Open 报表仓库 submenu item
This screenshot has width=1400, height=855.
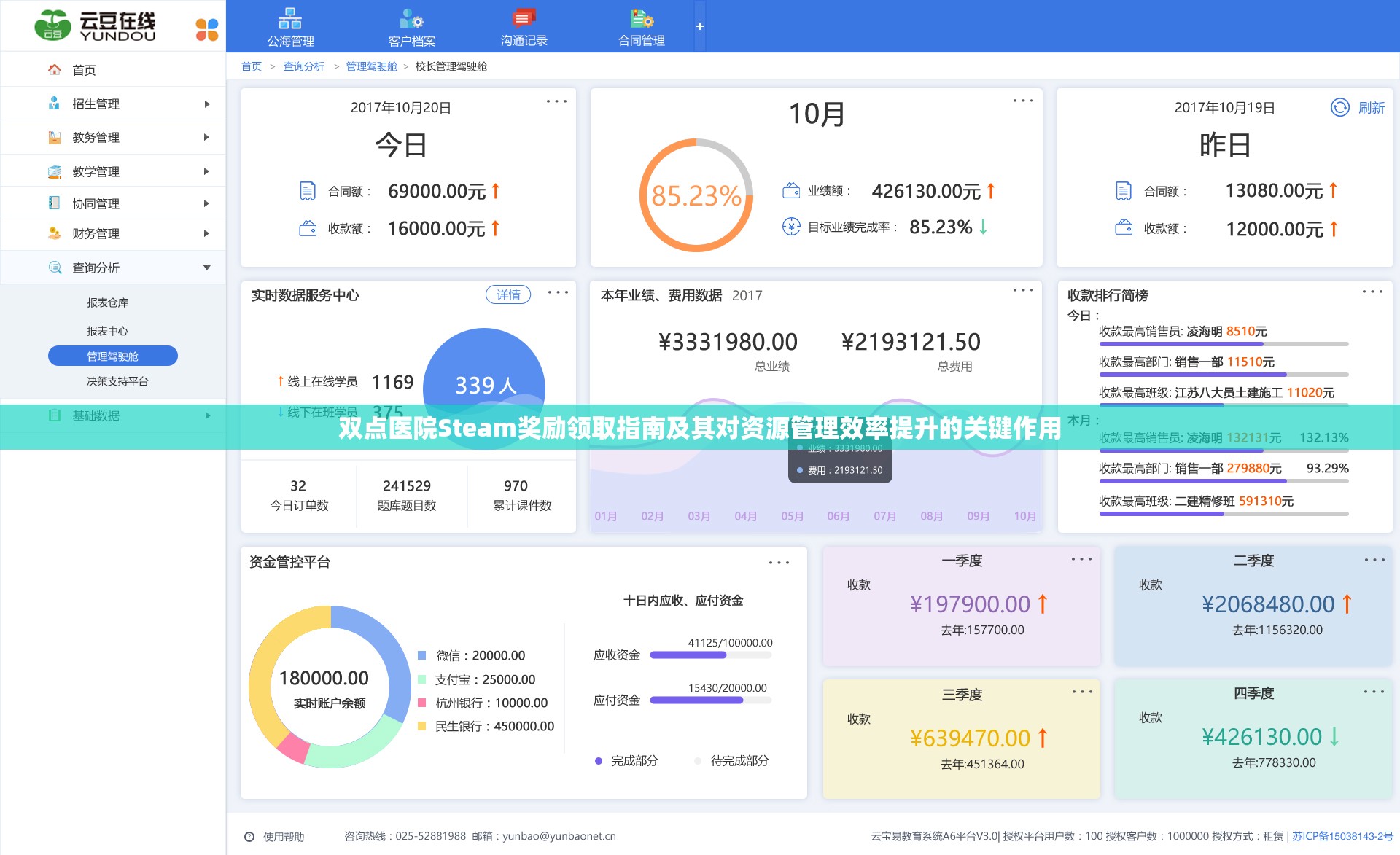tap(107, 302)
